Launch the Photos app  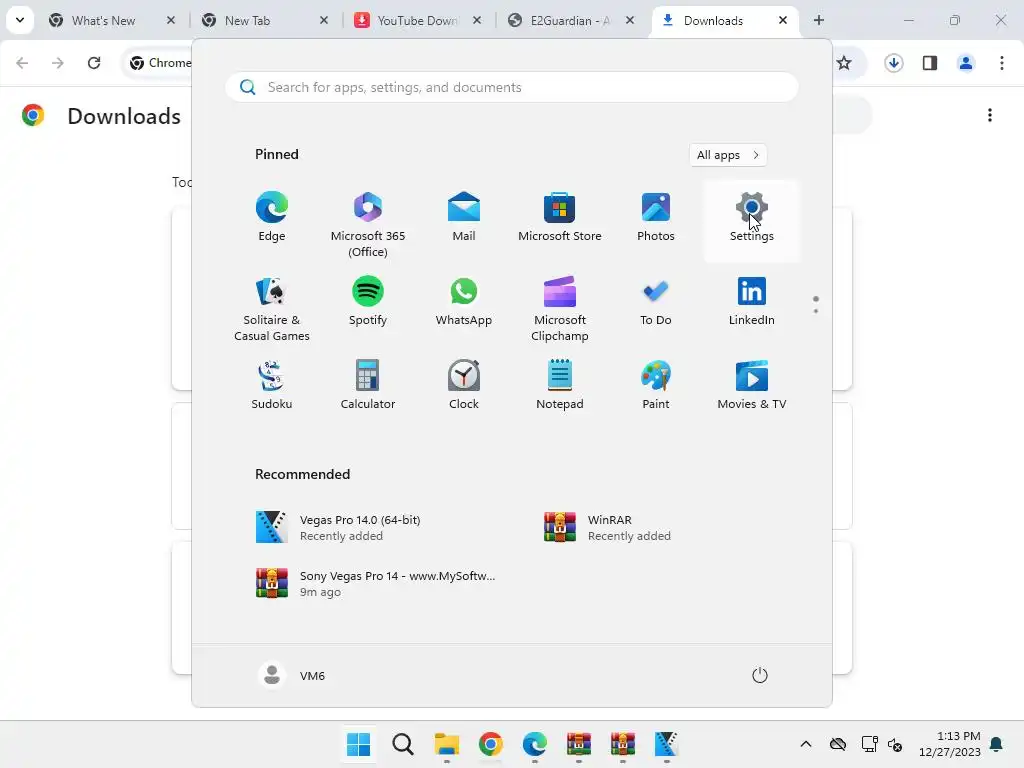656,217
